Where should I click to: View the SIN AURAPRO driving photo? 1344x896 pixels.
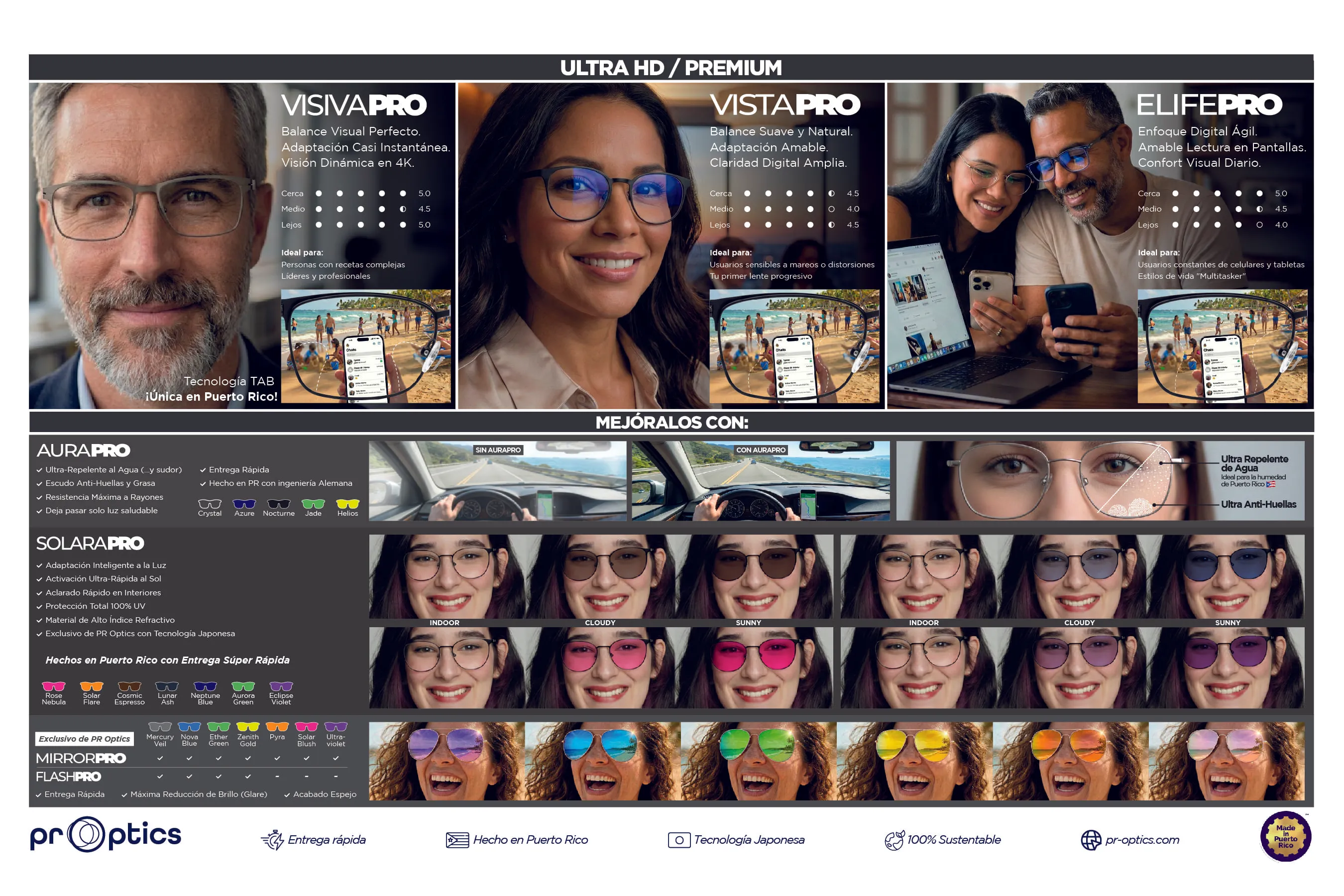[498, 480]
